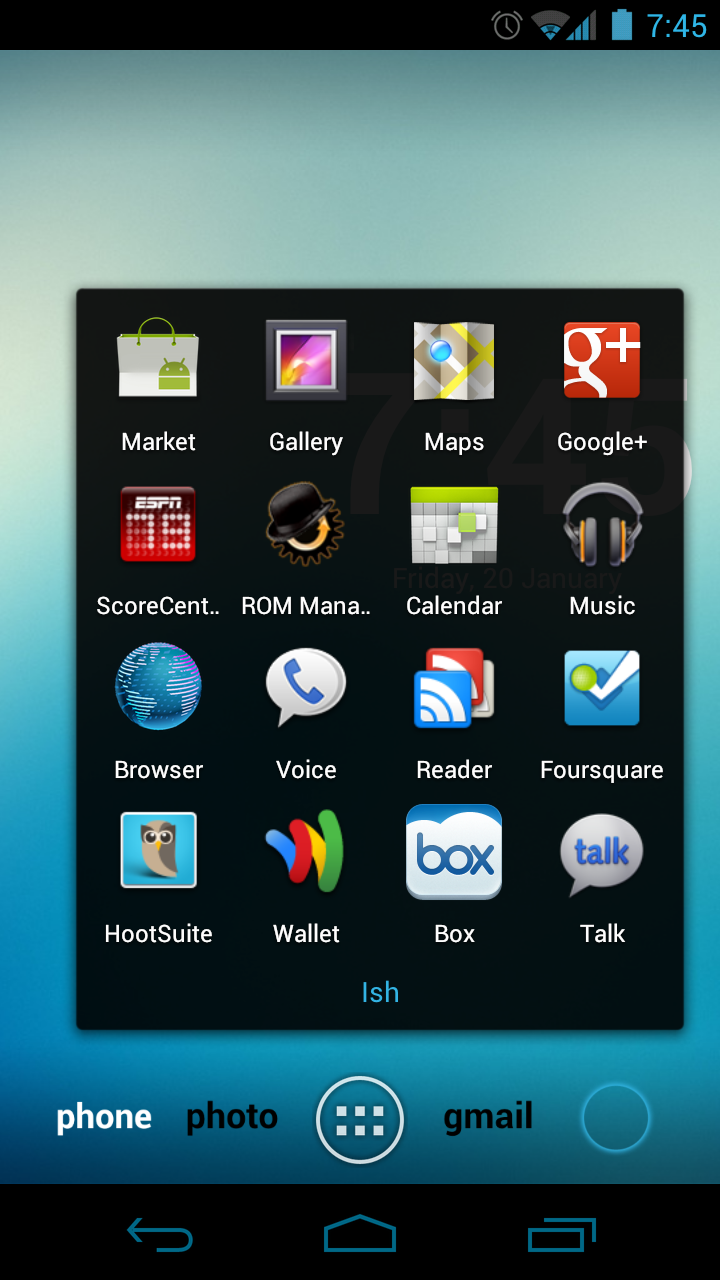The height and width of the screenshot is (1280, 720).
Task: Tap the folder name Ish
Action: click(x=380, y=992)
